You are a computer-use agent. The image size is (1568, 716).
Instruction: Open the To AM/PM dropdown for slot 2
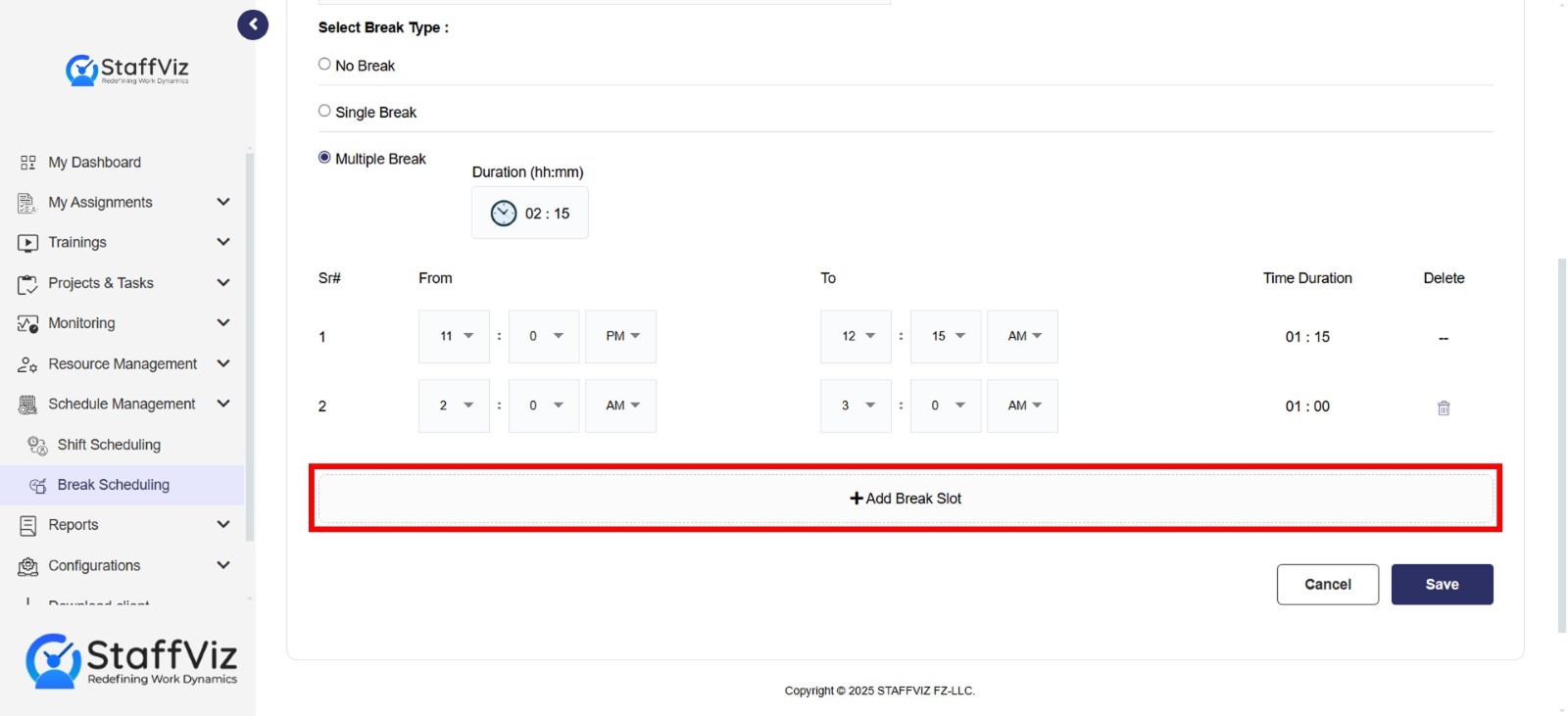[x=1022, y=406]
